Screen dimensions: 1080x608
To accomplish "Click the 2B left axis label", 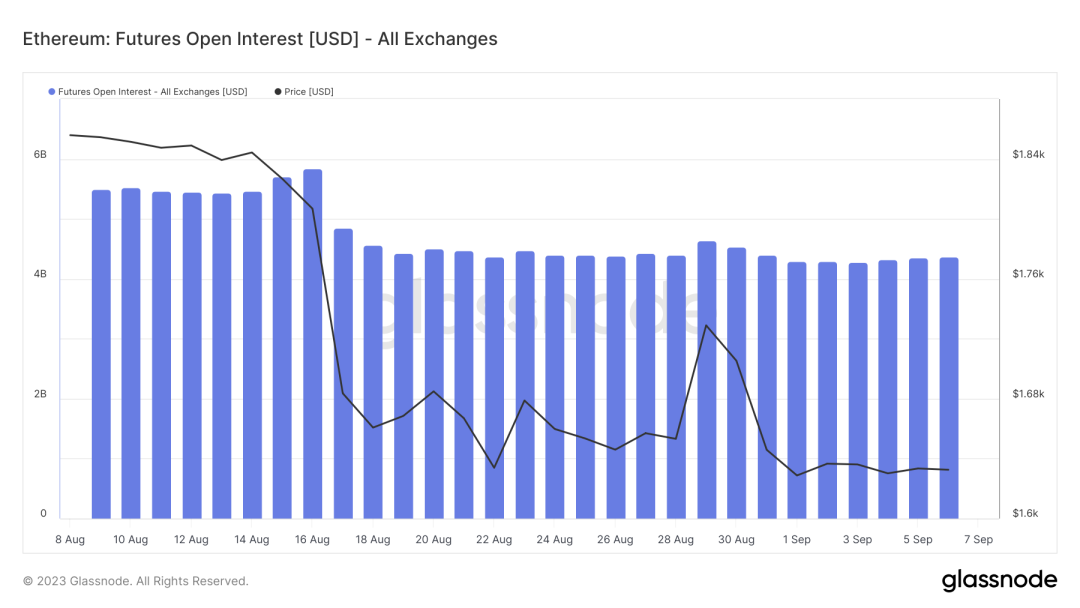I will pos(40,395).
